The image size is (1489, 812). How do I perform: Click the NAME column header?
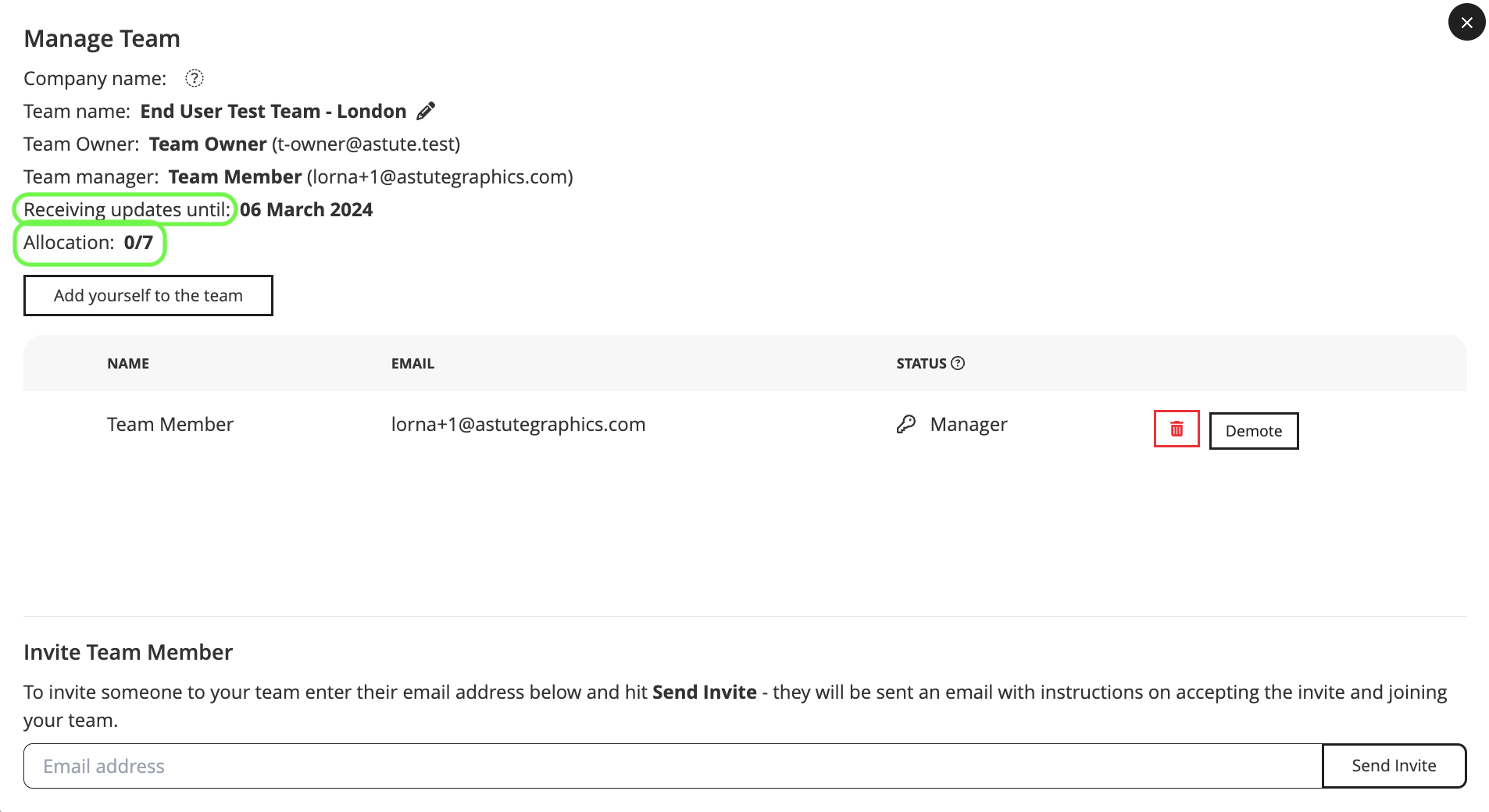coord(128,364)
